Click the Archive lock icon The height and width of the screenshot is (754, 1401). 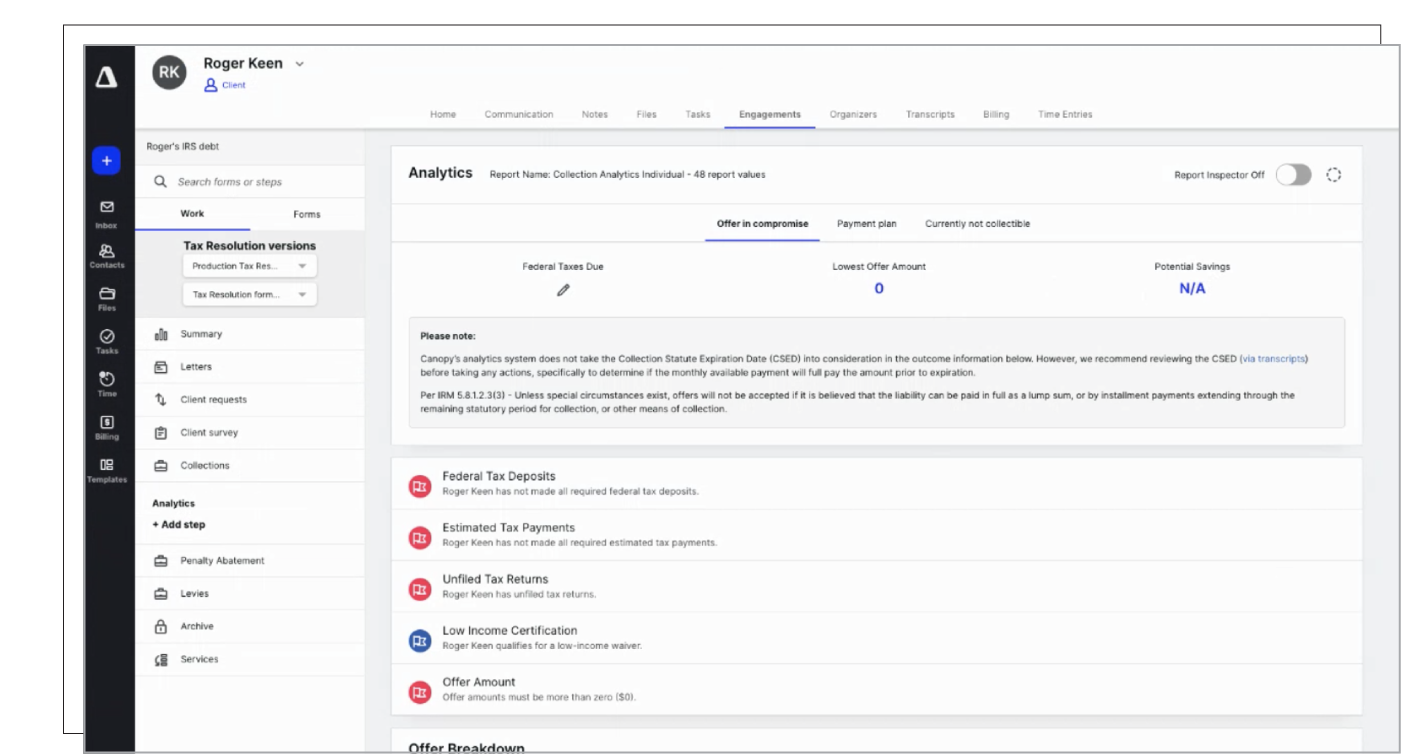pos(160,626)
